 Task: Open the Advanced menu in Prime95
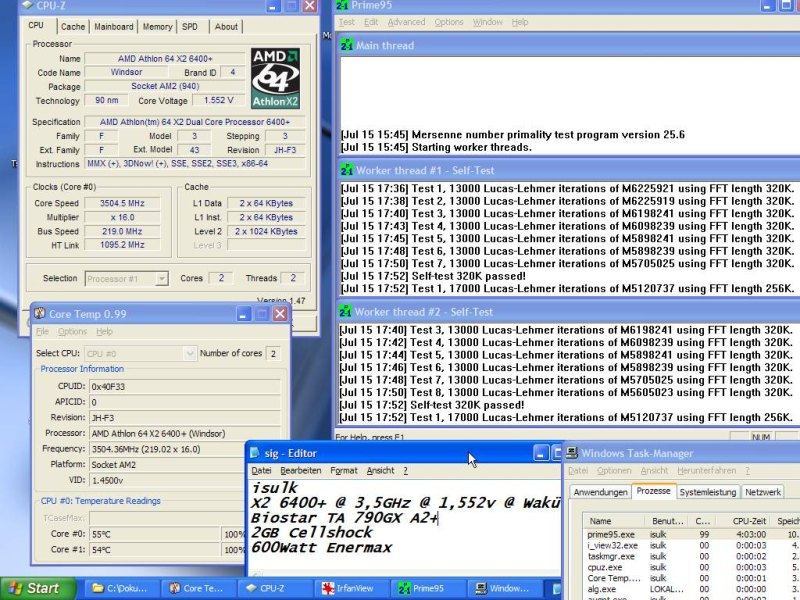(406, 22)
